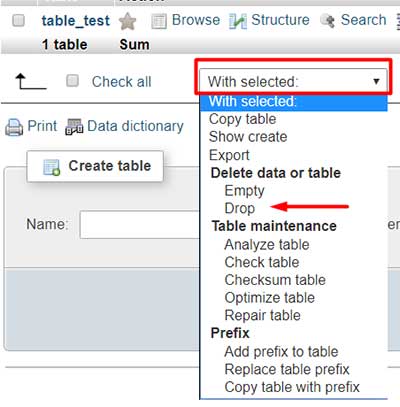Click the Check all link text
The image size is (400, 407).
[x=122, y=82]
